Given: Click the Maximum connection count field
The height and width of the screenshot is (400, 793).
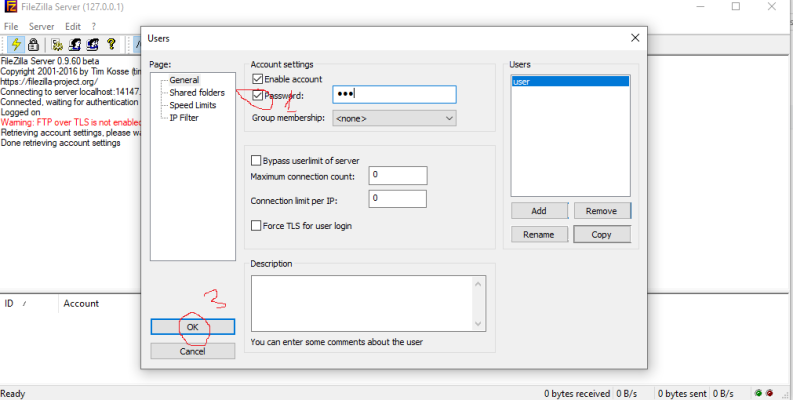Looking at the screenshot, I should 398,175.
